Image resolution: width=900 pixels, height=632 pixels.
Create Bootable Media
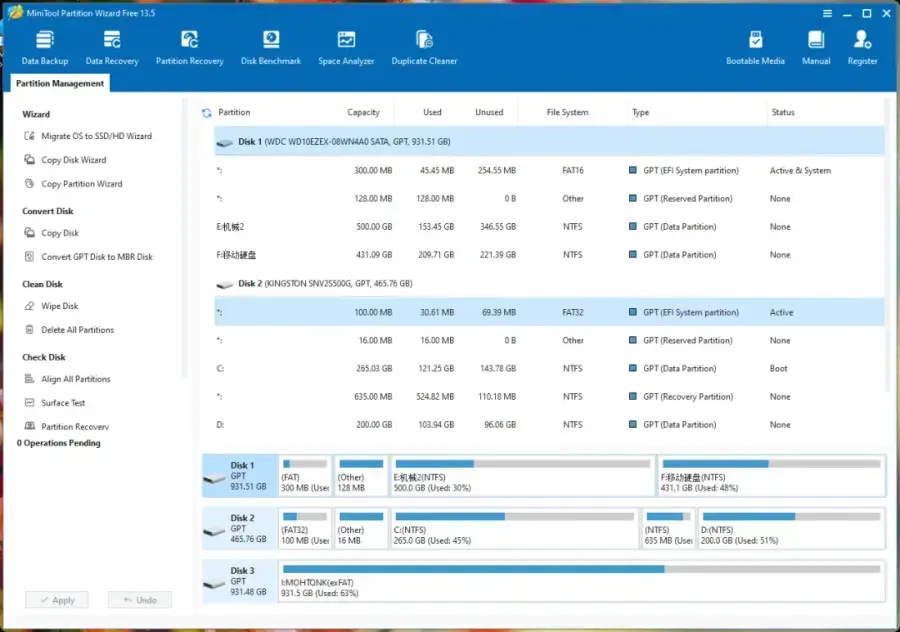click(x=755, y=48)
